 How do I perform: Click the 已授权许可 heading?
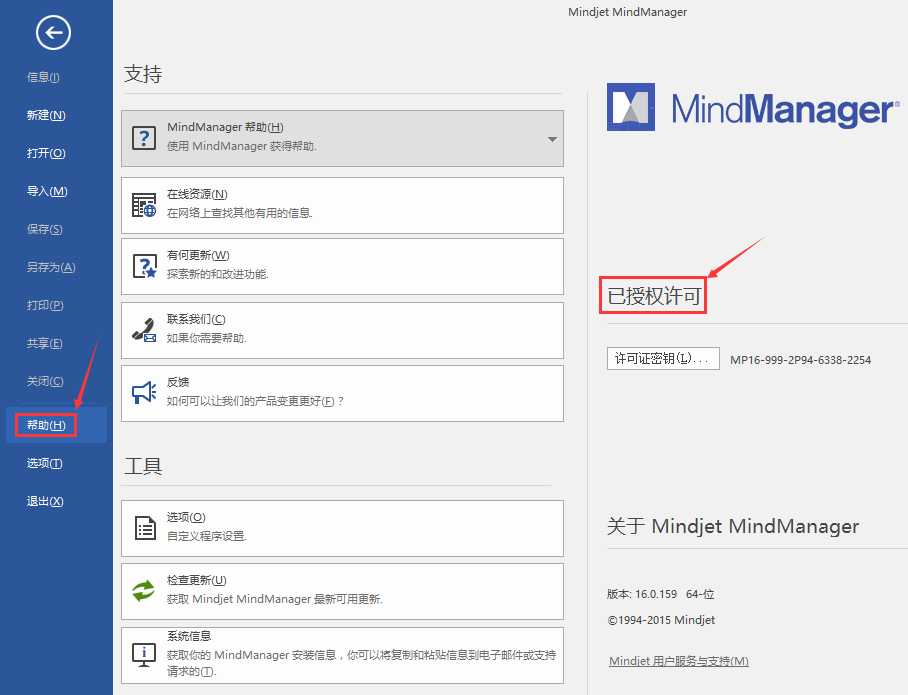tap(654, 296)
